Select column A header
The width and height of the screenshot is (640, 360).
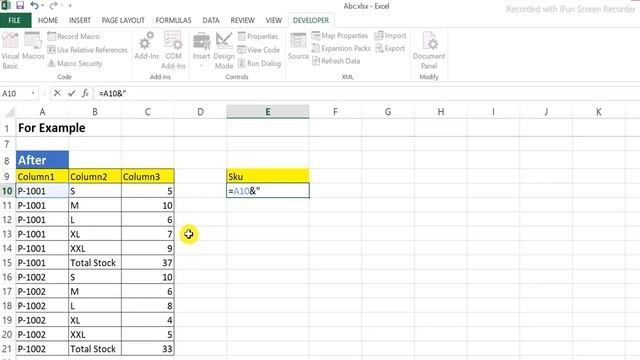42,111
